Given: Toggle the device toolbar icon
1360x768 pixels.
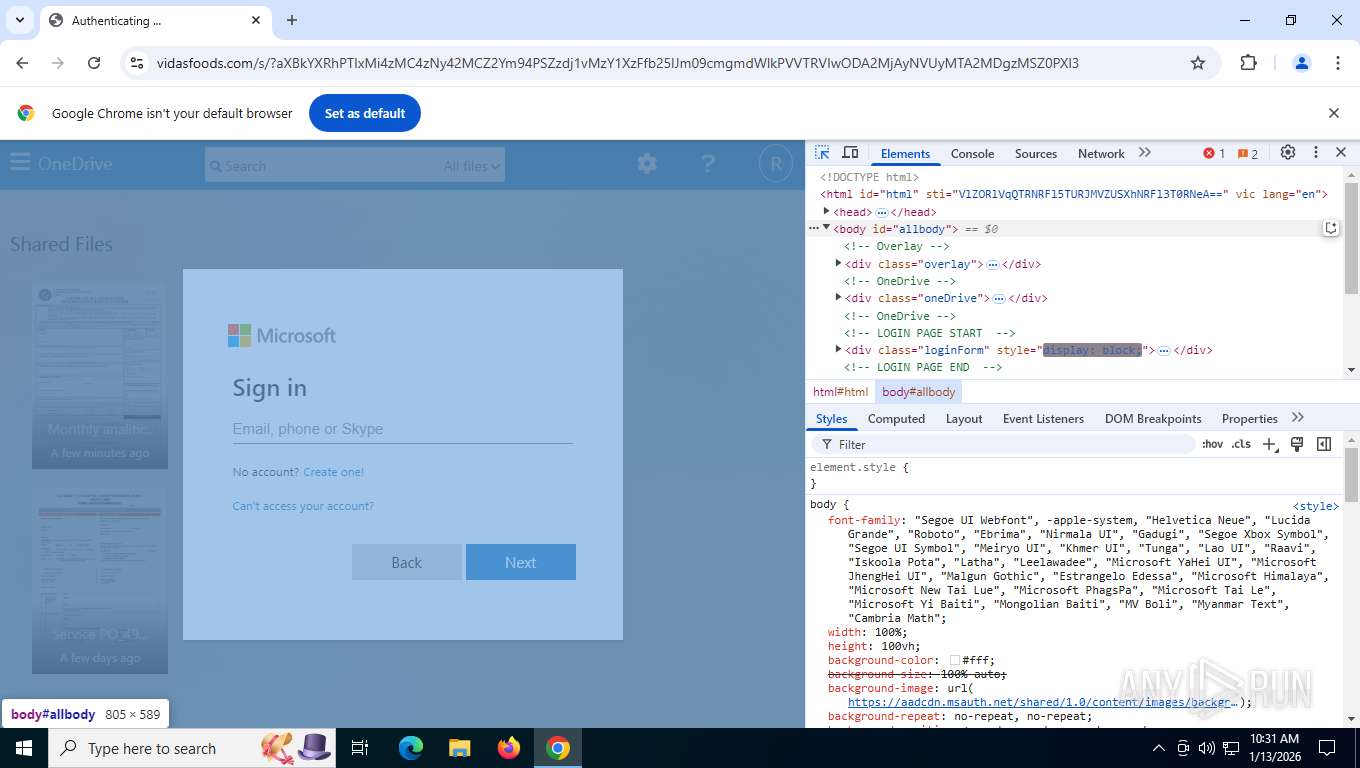Looking at the screenshot, I should [x=850, y=153].
